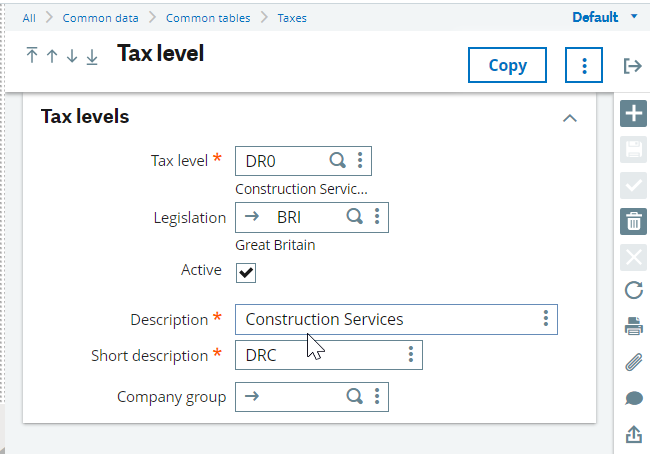Image resolution: width=650 pixels, height=454 pixels.
Task: Click the Cancel X icon
Action: (x=633, y=257)
